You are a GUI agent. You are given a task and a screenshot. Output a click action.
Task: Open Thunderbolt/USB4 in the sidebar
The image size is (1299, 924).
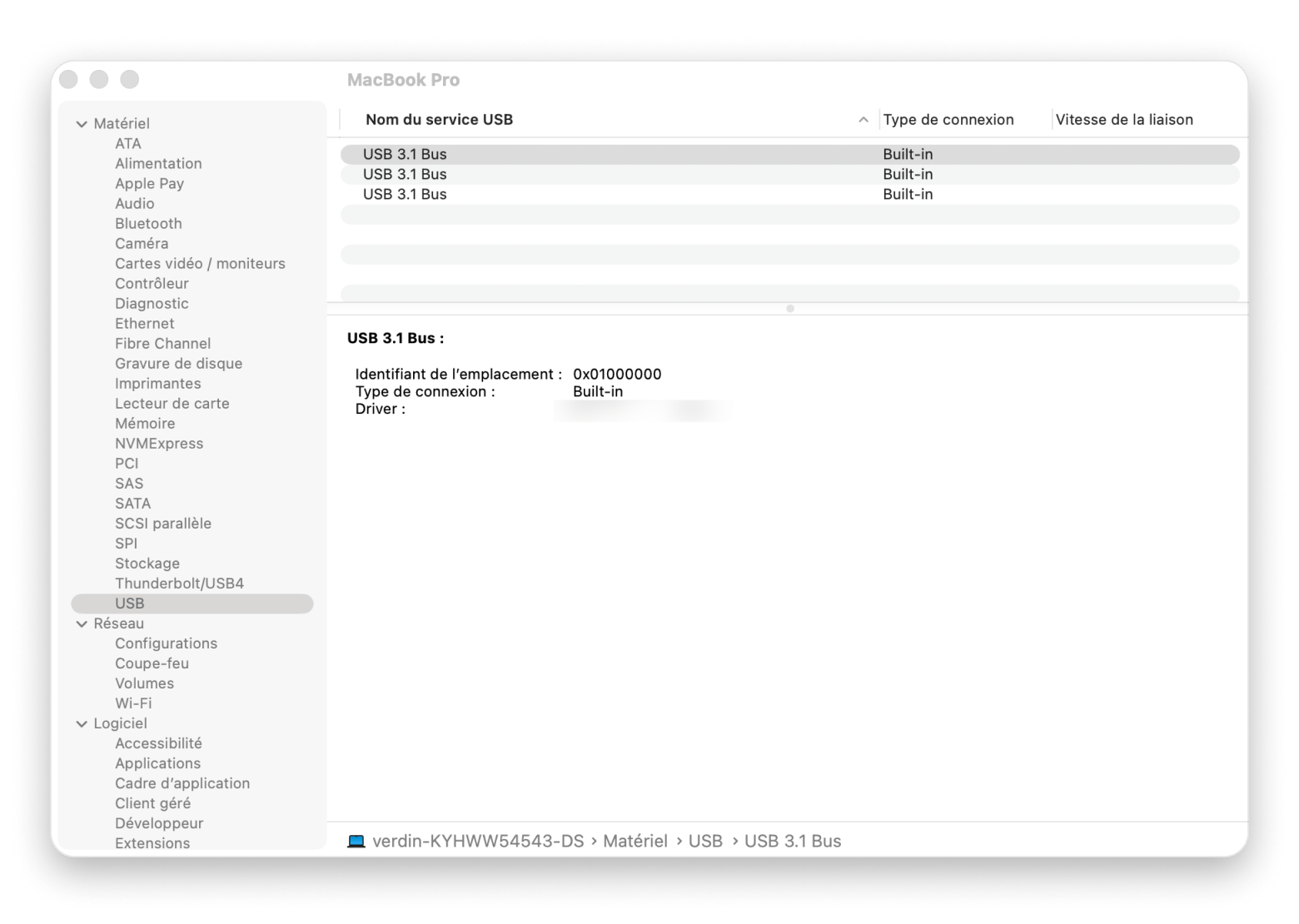[179, 584]
